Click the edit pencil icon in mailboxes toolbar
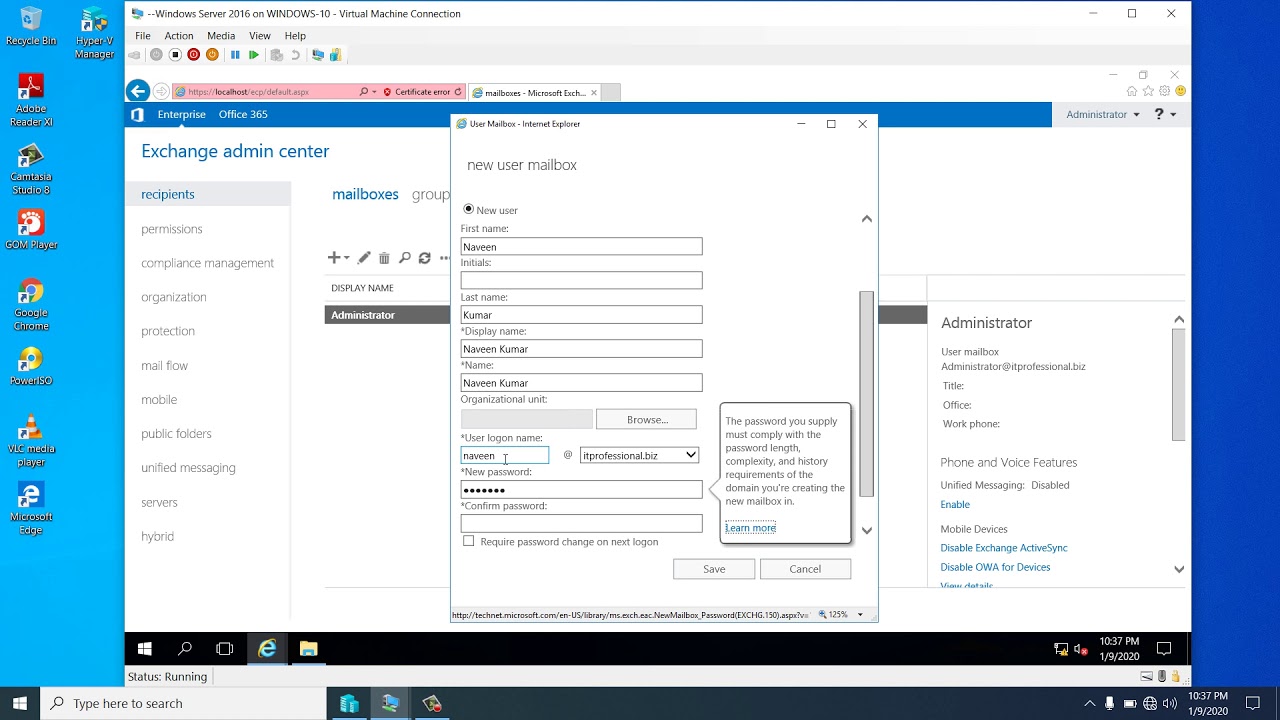 (364, 258)
